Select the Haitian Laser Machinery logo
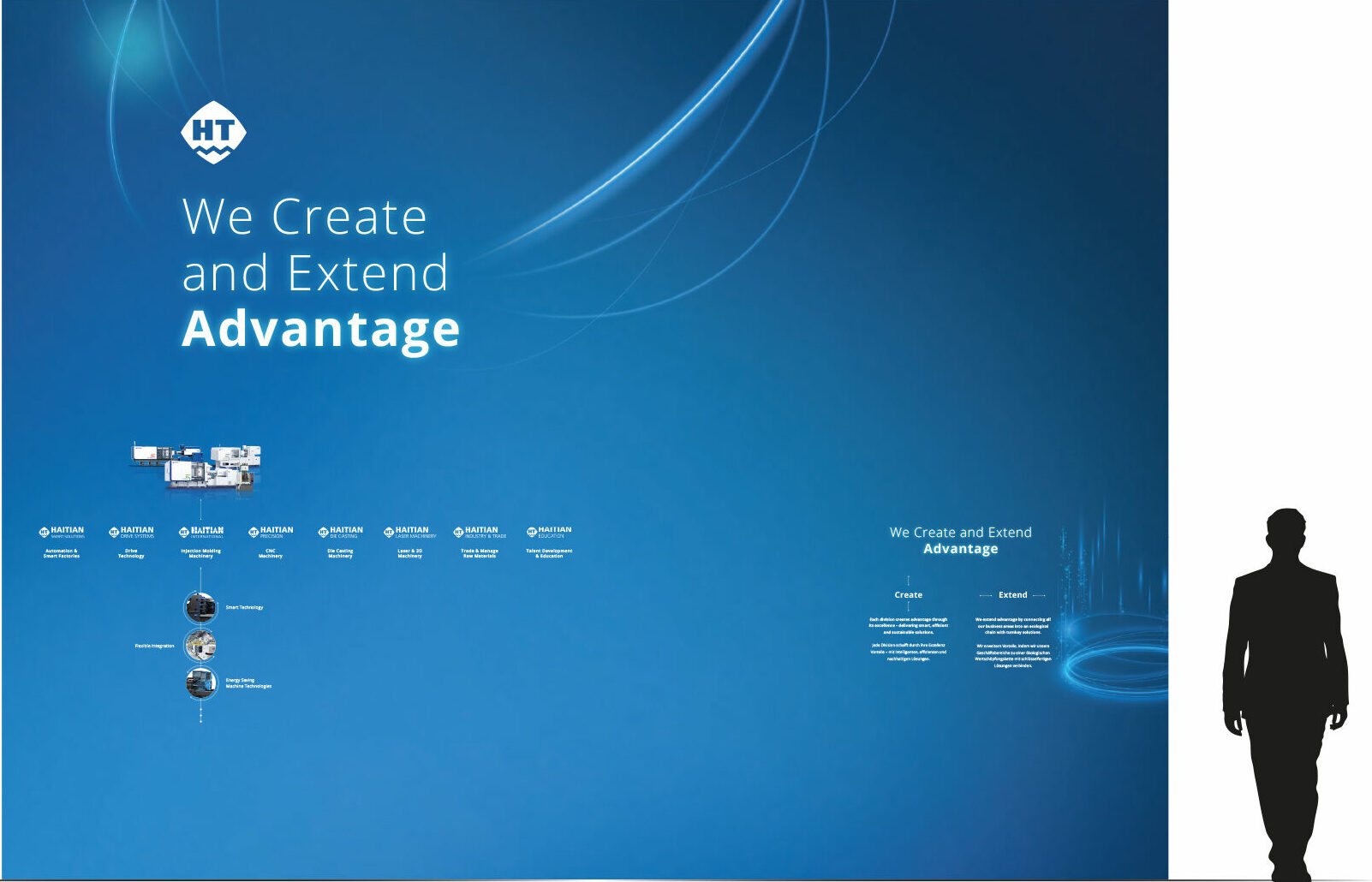Screen dimensions: 1372x882 (x=410, y=532)
